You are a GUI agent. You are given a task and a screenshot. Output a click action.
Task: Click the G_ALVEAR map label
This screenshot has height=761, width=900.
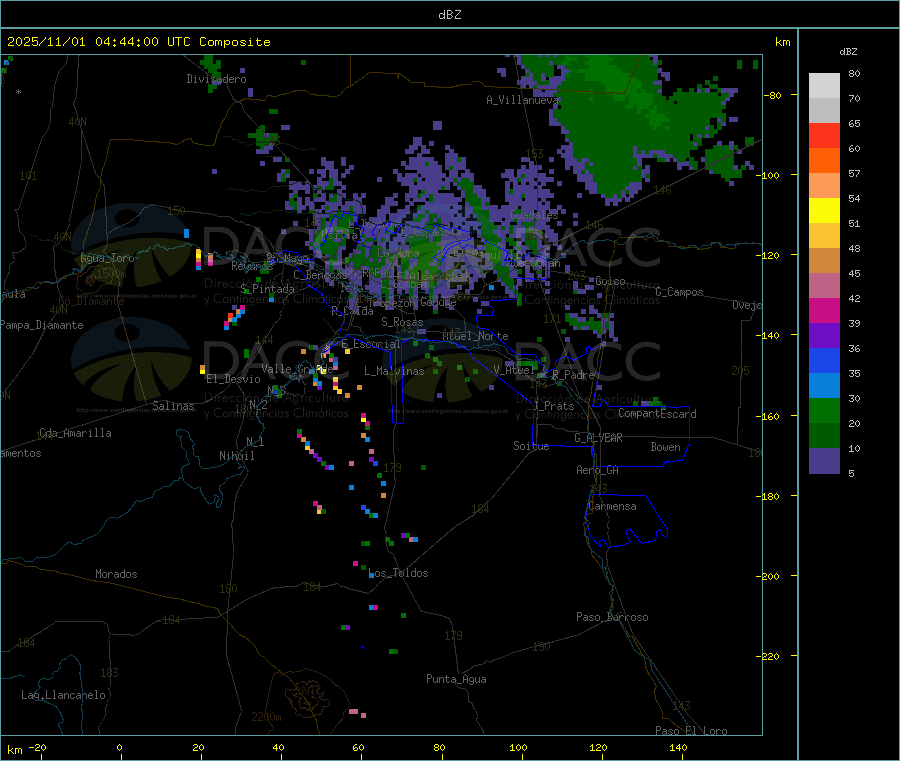coord(598,438)
